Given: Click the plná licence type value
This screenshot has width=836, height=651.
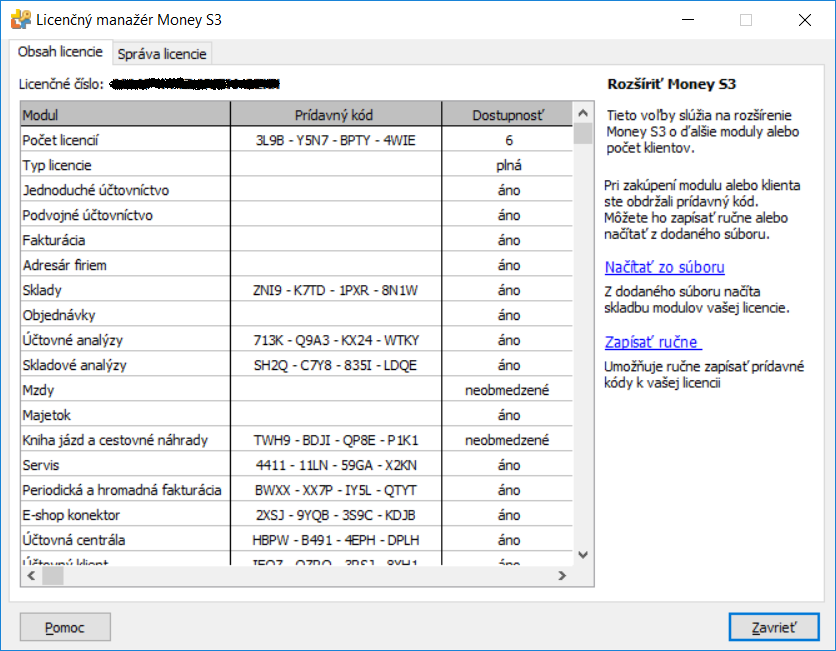Looking at the screenshot, I should pos(509,166).
